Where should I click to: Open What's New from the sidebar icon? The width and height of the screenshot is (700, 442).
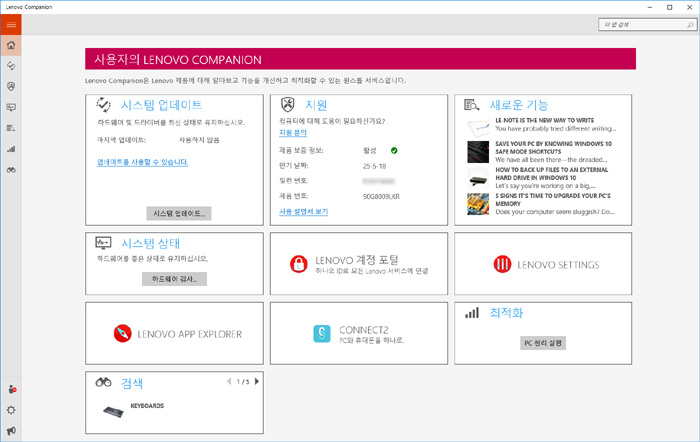pos(11,128)
